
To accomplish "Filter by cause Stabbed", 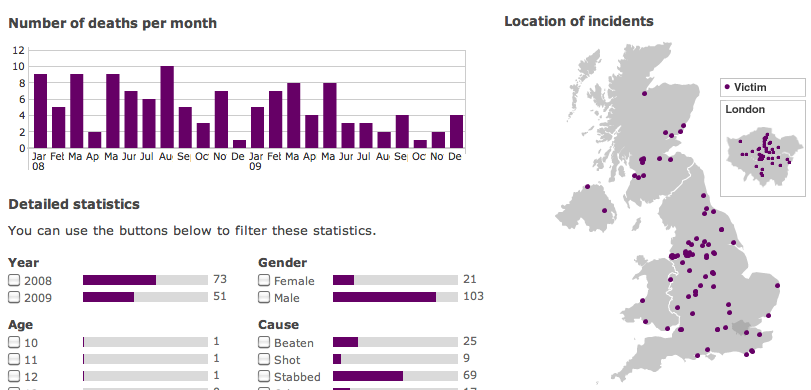I will pyautogui.click(x=264, y=376).
